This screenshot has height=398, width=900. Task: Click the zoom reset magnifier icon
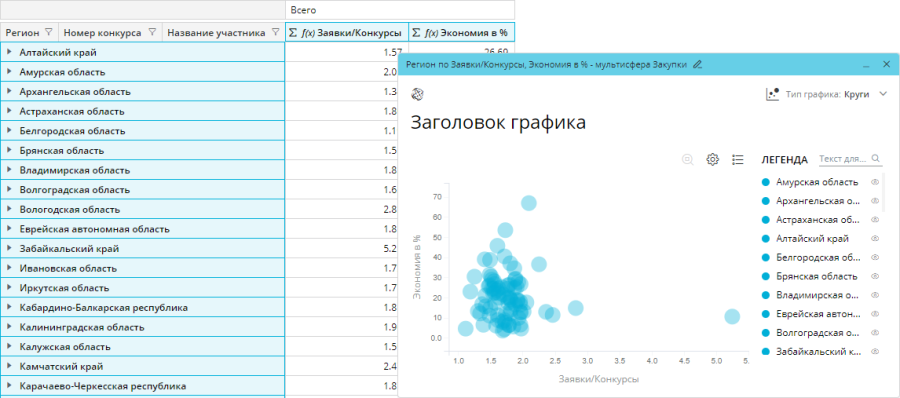pyautogui.click(x=687, y=160)
